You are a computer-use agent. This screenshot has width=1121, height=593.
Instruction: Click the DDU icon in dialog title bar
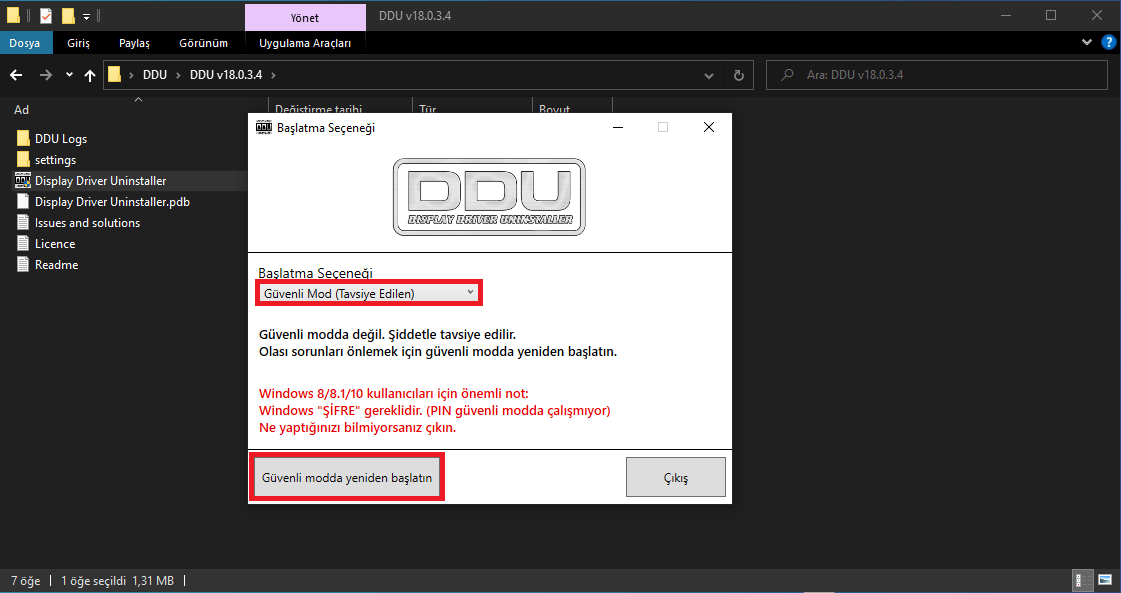tap(264, 128)
